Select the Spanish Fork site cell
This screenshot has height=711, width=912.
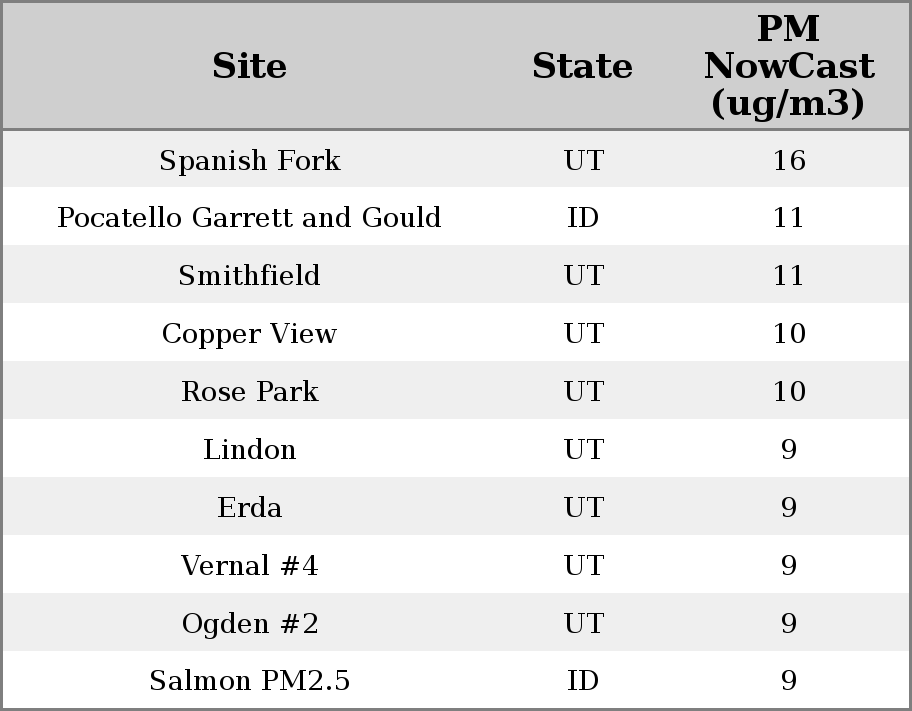(249, 160)
